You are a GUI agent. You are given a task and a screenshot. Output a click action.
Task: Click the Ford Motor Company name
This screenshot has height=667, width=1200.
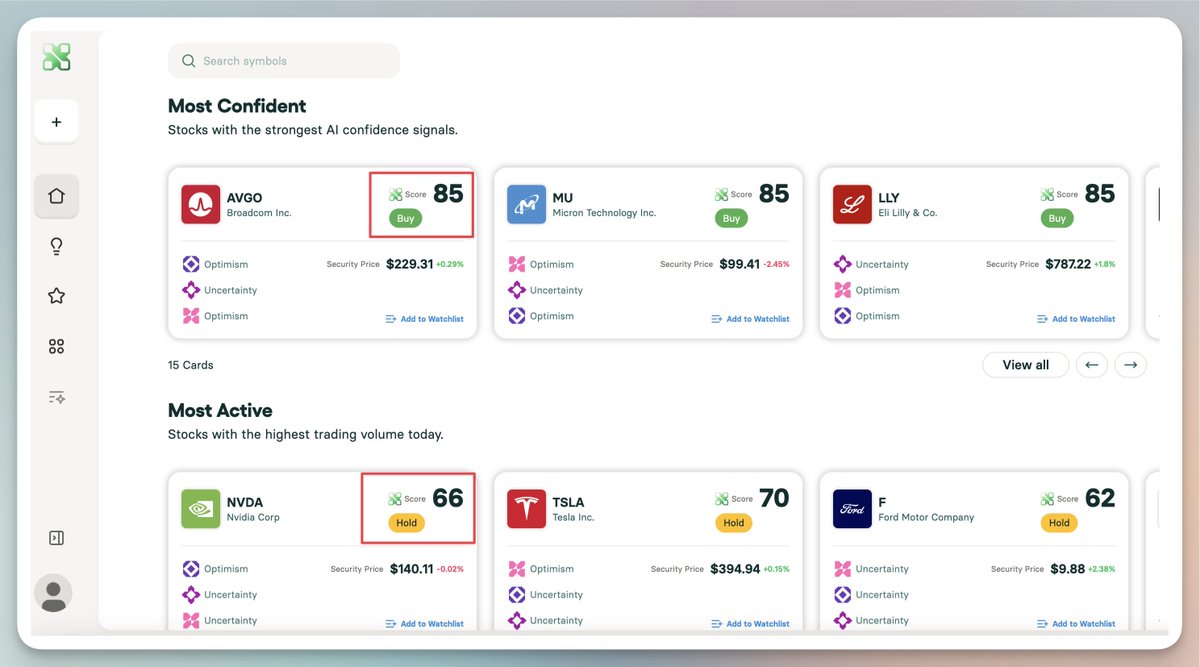[x=926, y=518]
